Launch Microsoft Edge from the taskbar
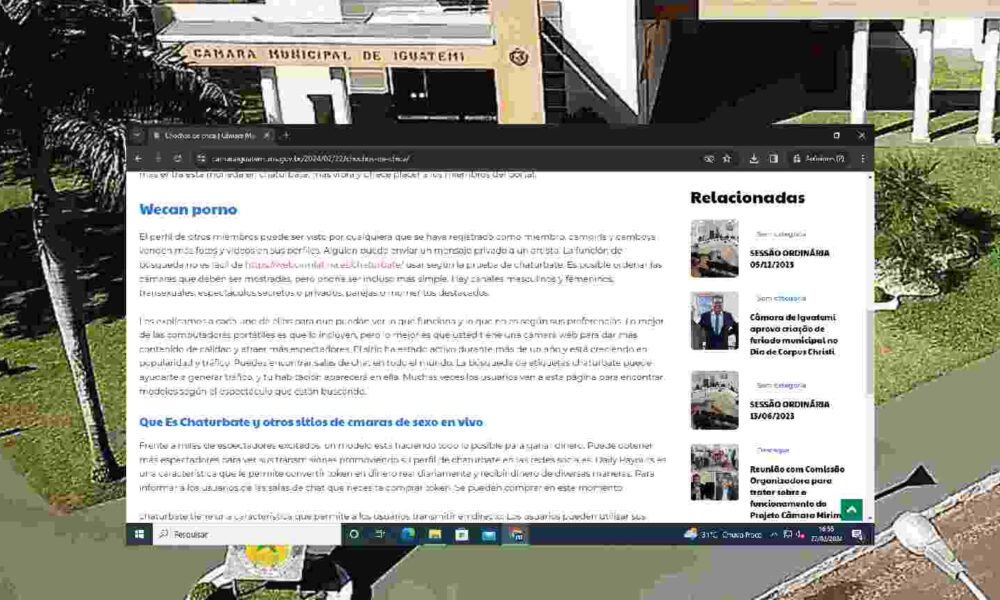Viewport: 1000px width, 600px height. point(408,534)
